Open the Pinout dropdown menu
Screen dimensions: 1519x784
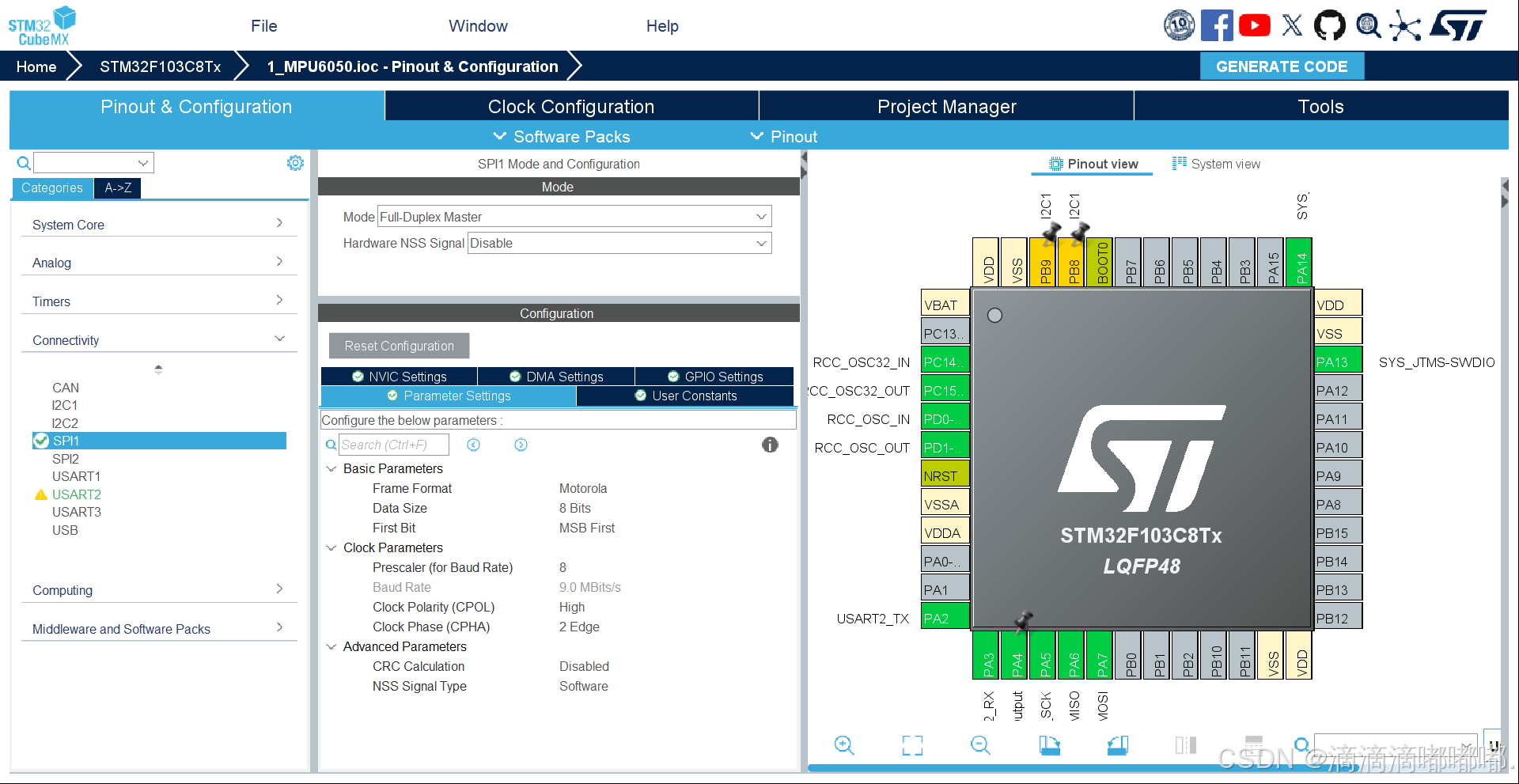click(x=783, y=136)
